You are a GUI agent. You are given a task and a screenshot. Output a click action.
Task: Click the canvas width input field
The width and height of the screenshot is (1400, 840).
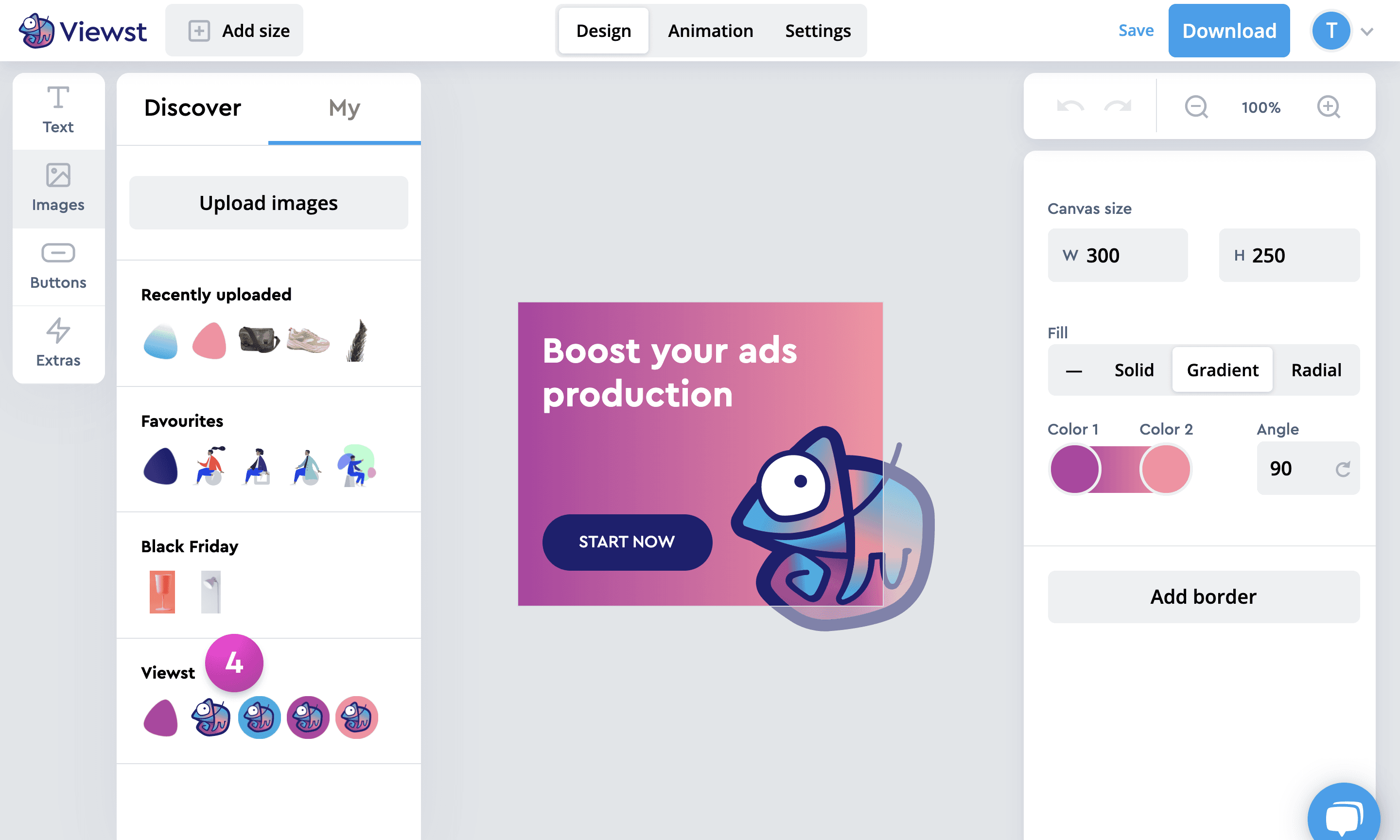pyautogui.click(x=1118, y=255)
